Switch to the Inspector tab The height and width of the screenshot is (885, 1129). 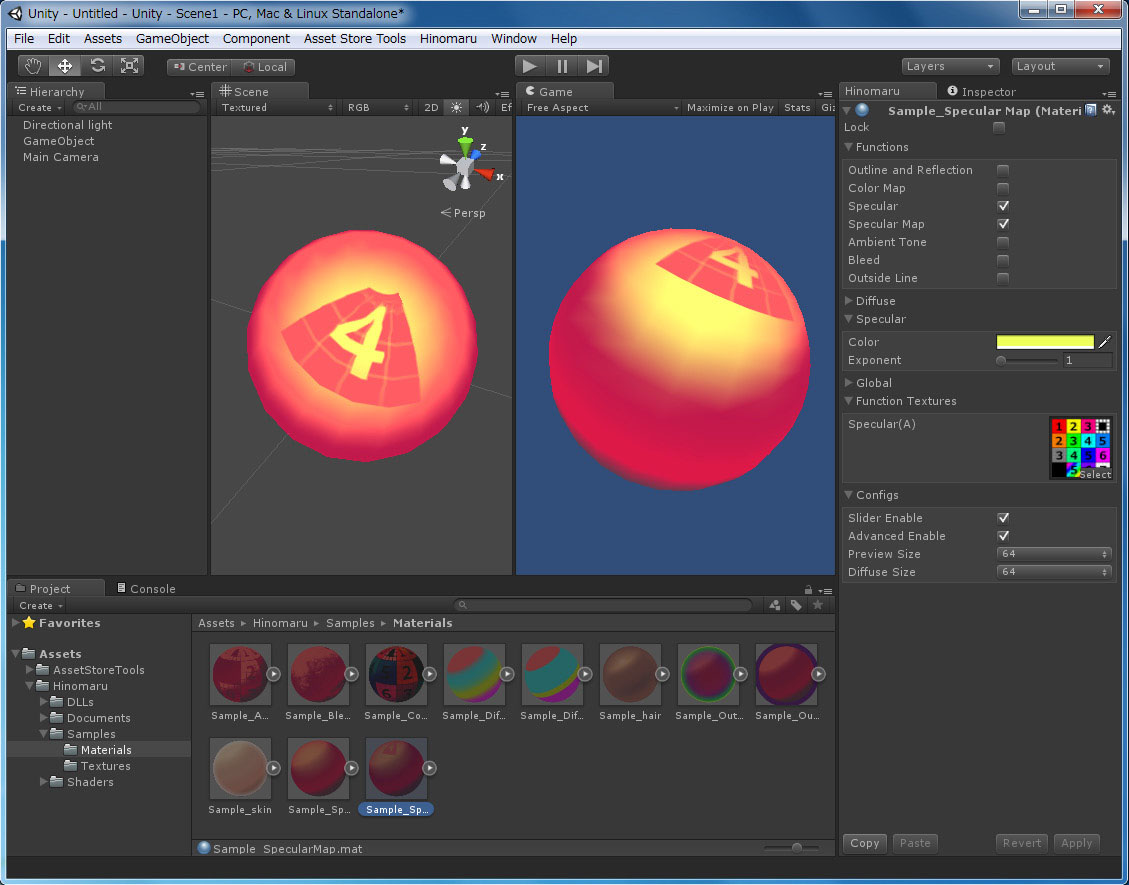point(981,91)
